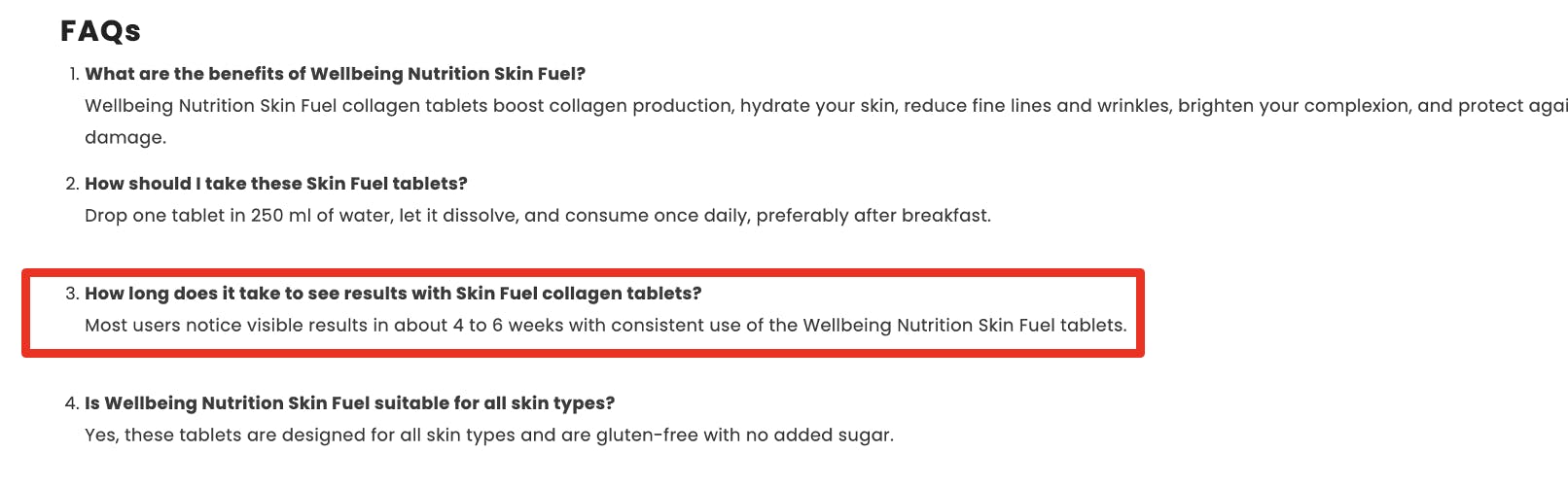This screenshot has height=488, width=1568.
Task: Click list number 2 beside second question
Action: 72,184
